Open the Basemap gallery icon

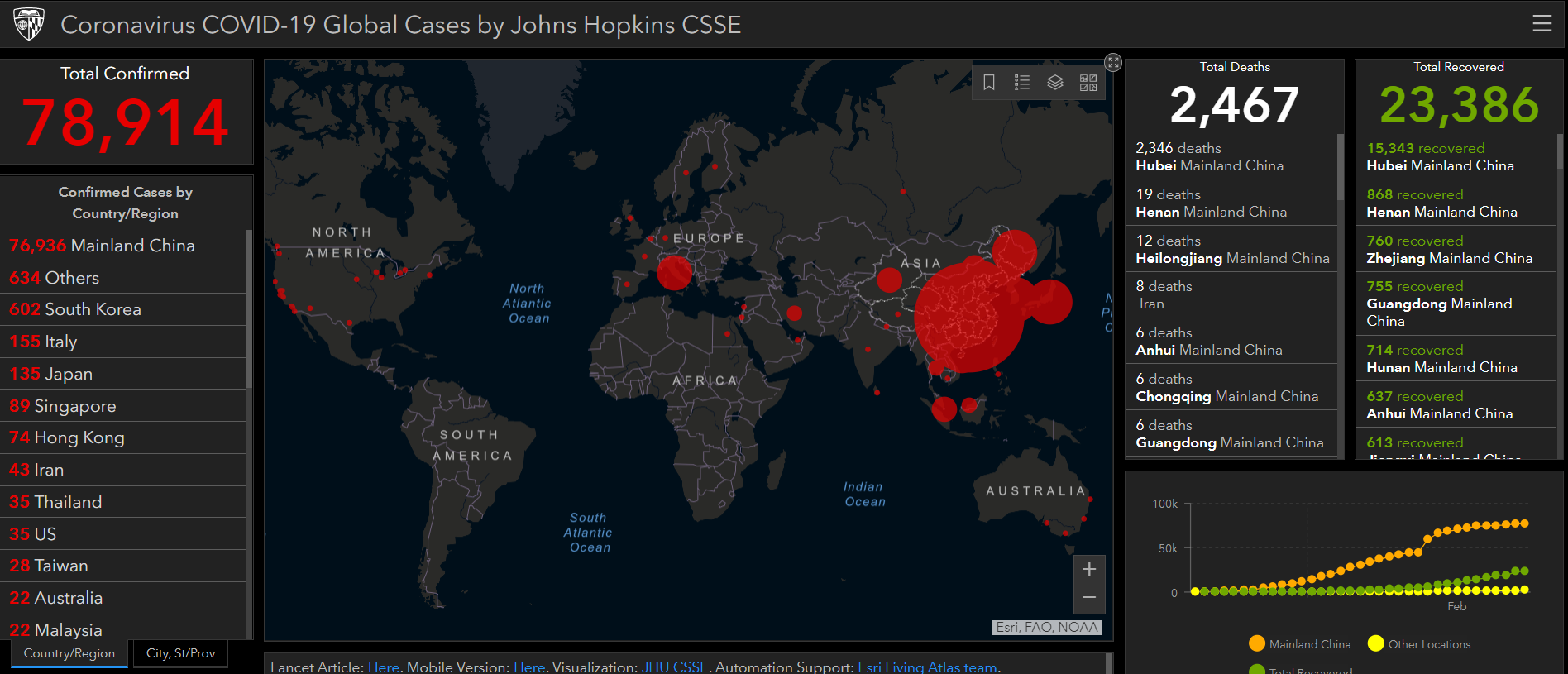coord(1088,83)
